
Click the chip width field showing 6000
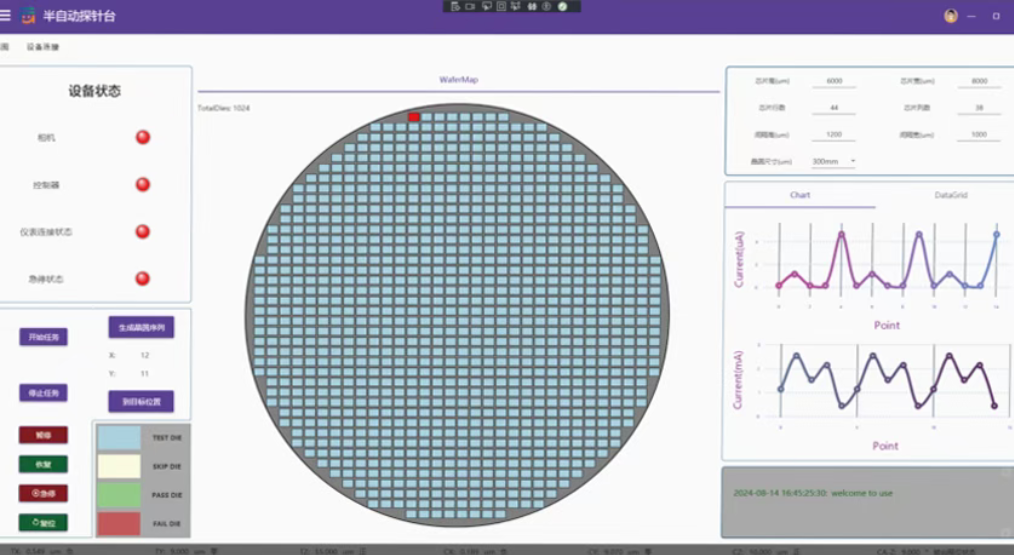[834, 81]
